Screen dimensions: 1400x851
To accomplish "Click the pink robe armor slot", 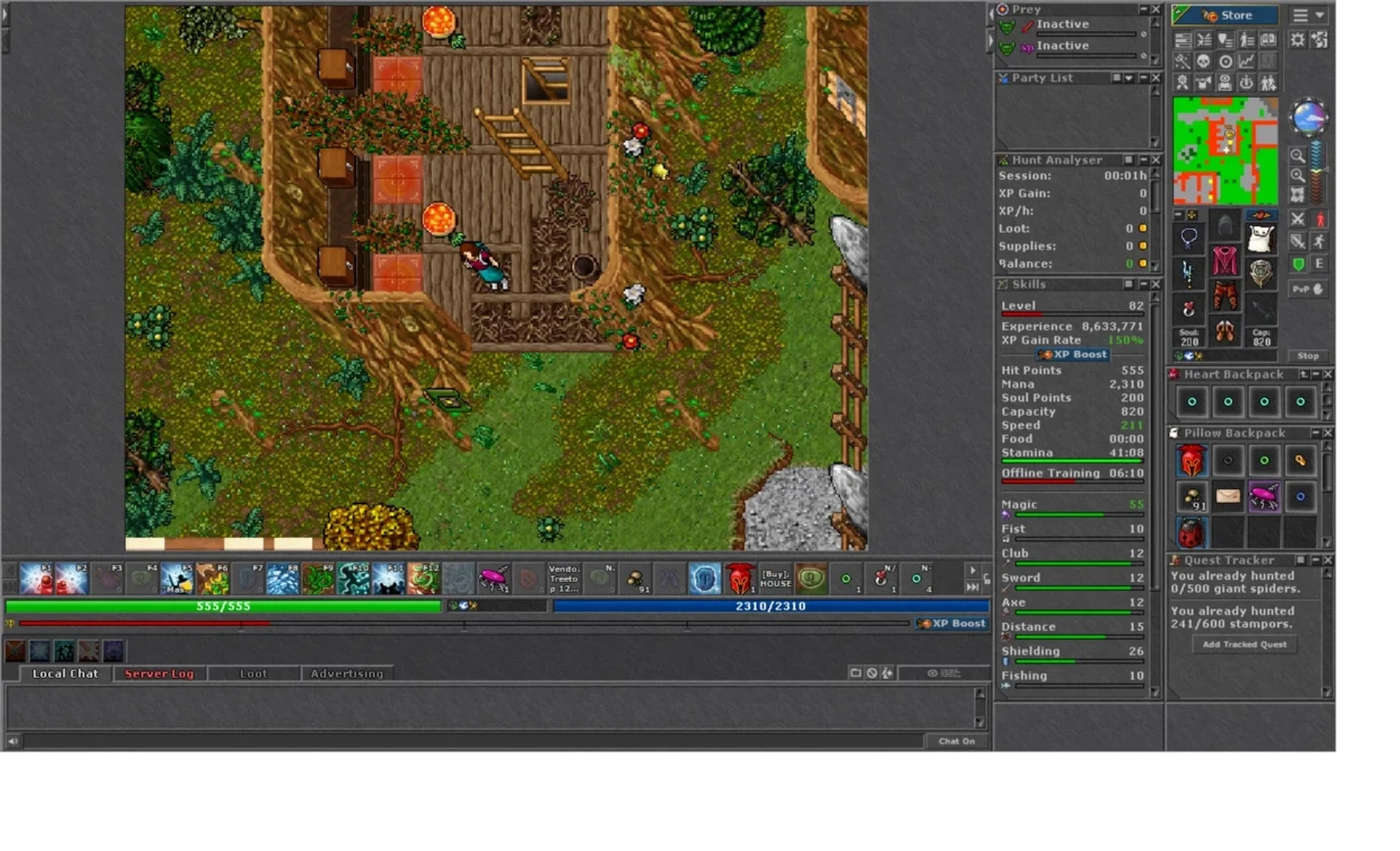I will (x=1225, y=261).
